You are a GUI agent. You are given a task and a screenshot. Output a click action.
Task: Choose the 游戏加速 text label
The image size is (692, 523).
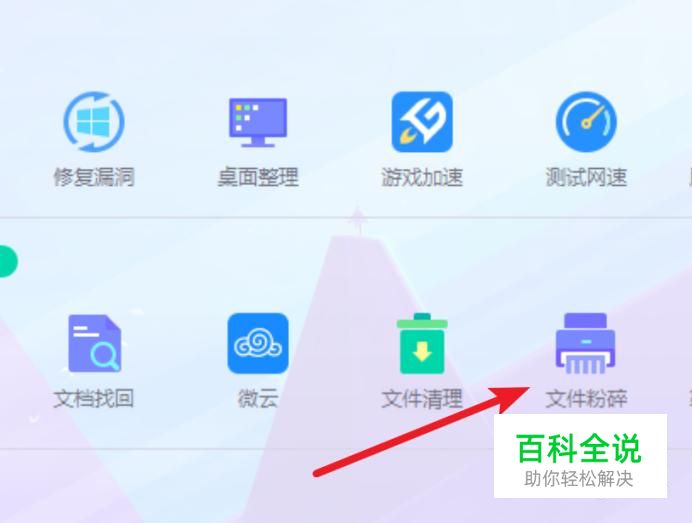pyautogui.click(x=422, y=177)
